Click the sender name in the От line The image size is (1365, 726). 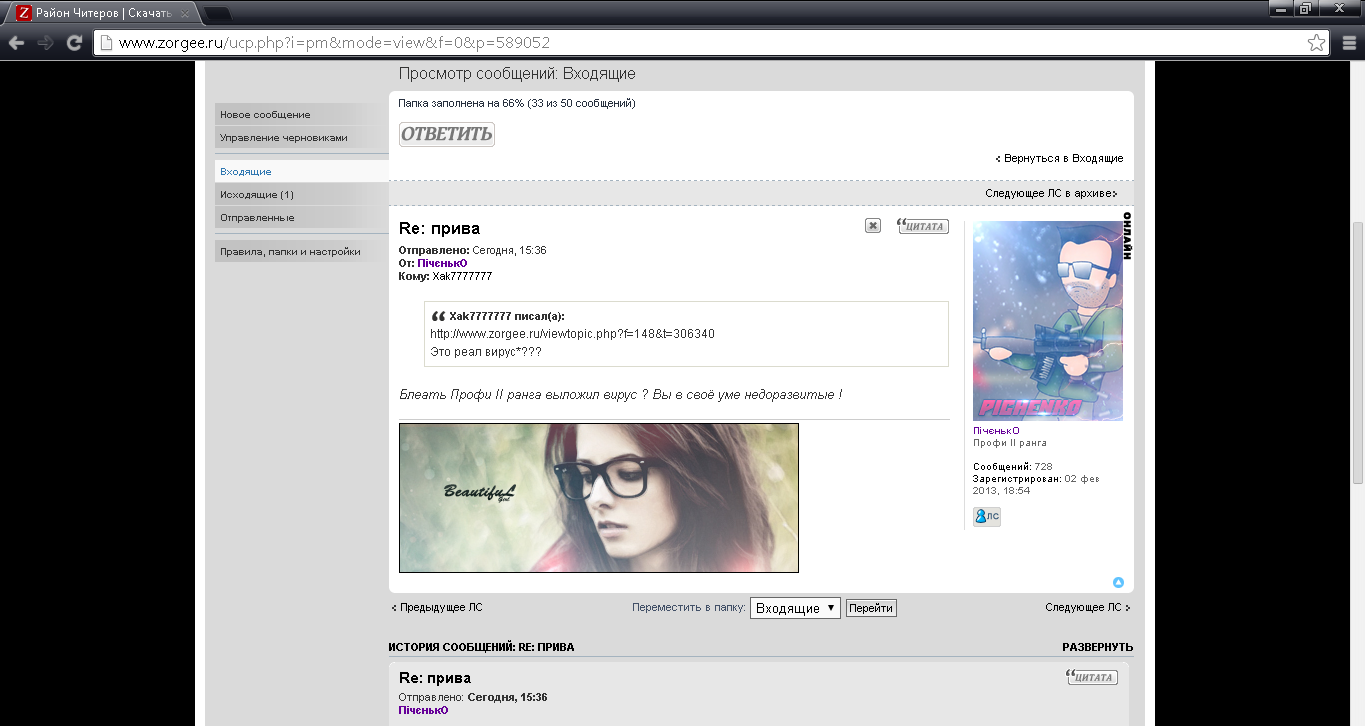pyautogui.click(x=442, y=263)
